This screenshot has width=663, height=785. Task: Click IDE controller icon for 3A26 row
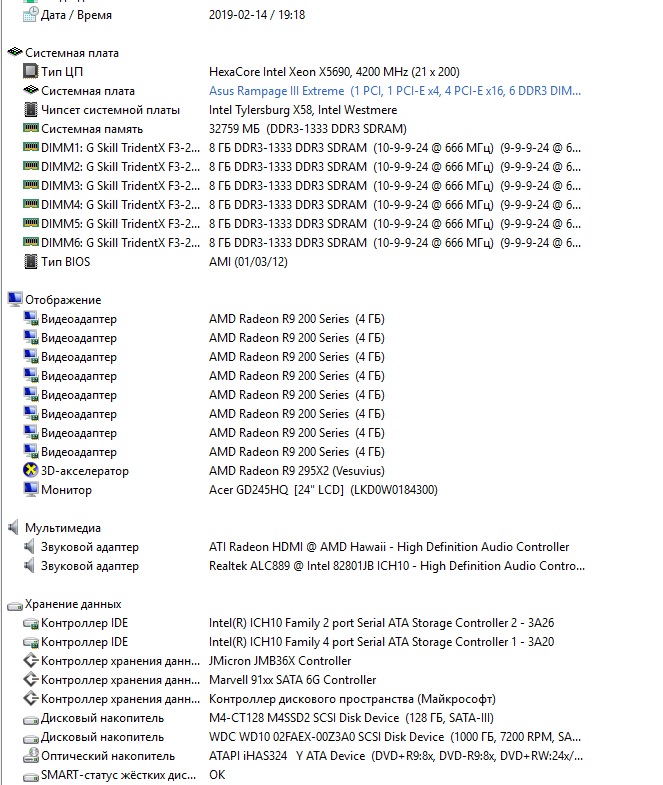31,623
